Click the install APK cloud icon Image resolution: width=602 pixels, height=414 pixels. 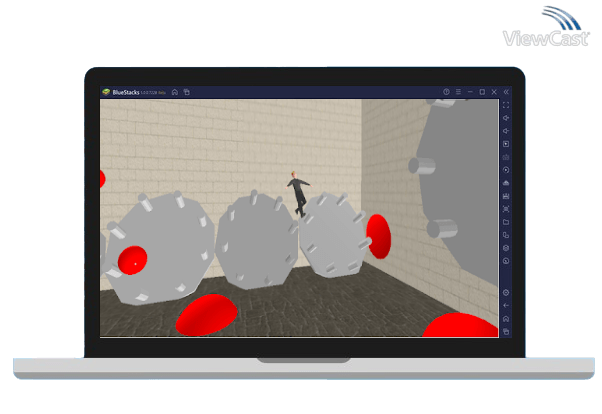506,183
